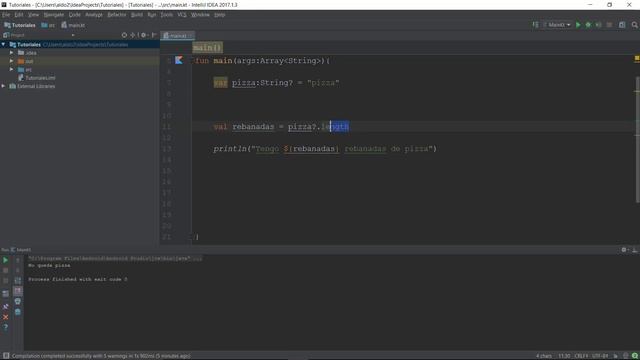This screenshot has width=640, height=360.
Task: Click UTF-8 encoding in status bar
Action: [600, 356]
